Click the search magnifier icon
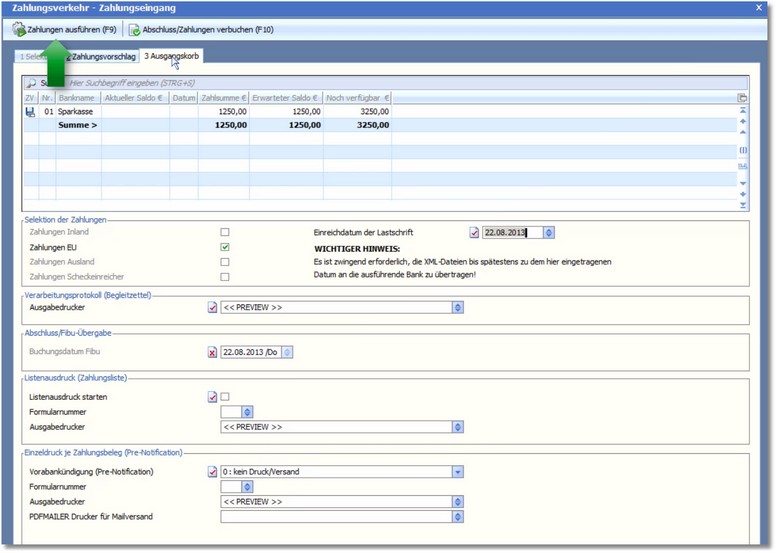 point(31,83)
